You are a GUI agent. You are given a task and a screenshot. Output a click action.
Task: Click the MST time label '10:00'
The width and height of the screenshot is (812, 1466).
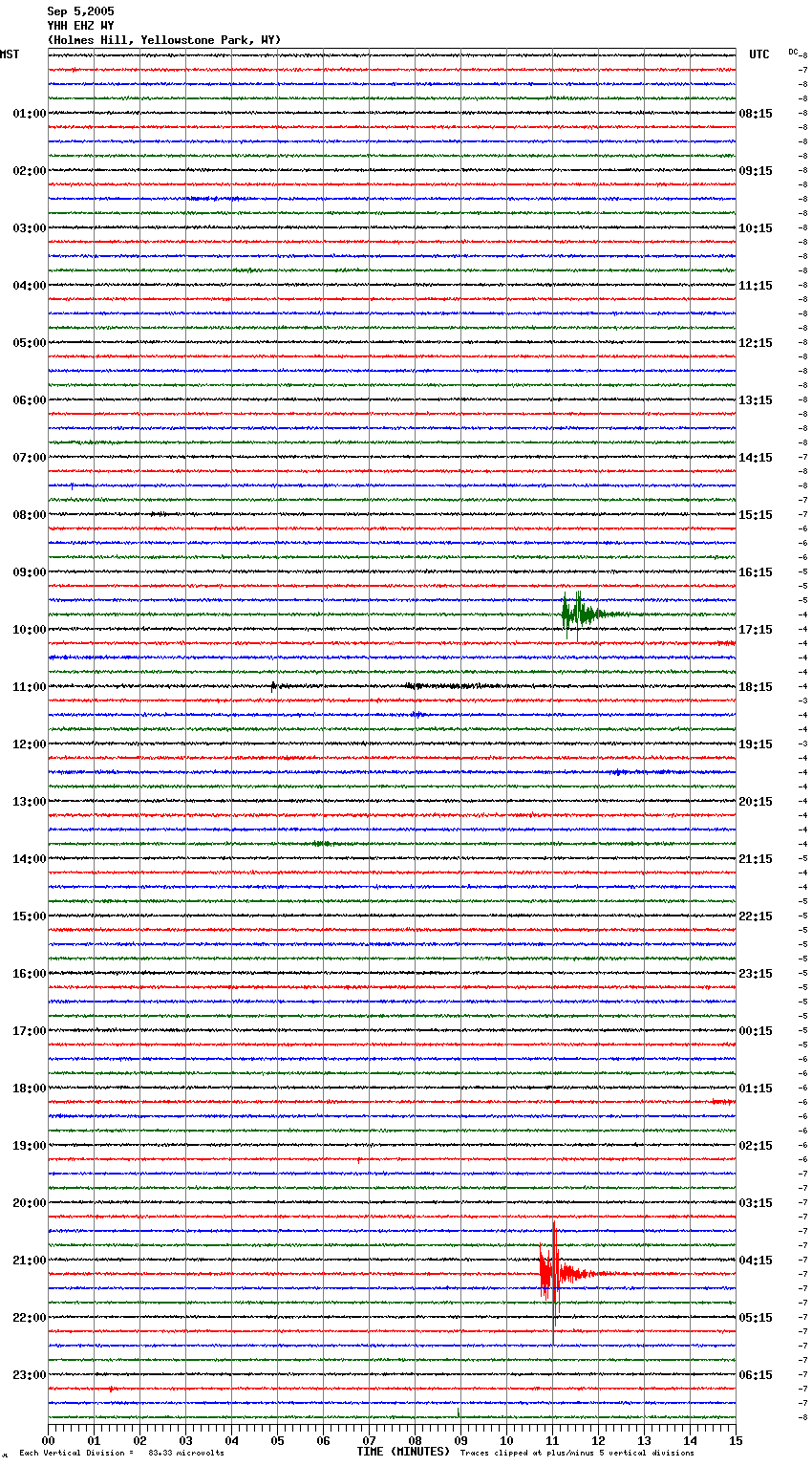30,630
